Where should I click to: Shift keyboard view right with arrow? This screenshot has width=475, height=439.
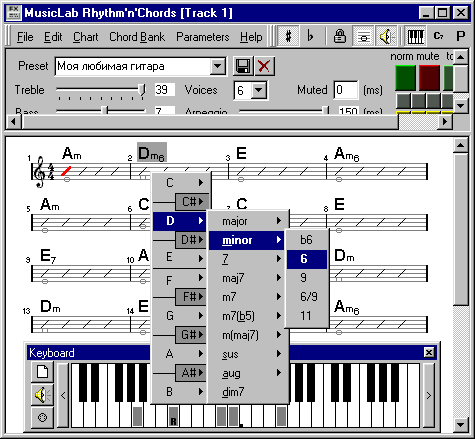[429, 395]
